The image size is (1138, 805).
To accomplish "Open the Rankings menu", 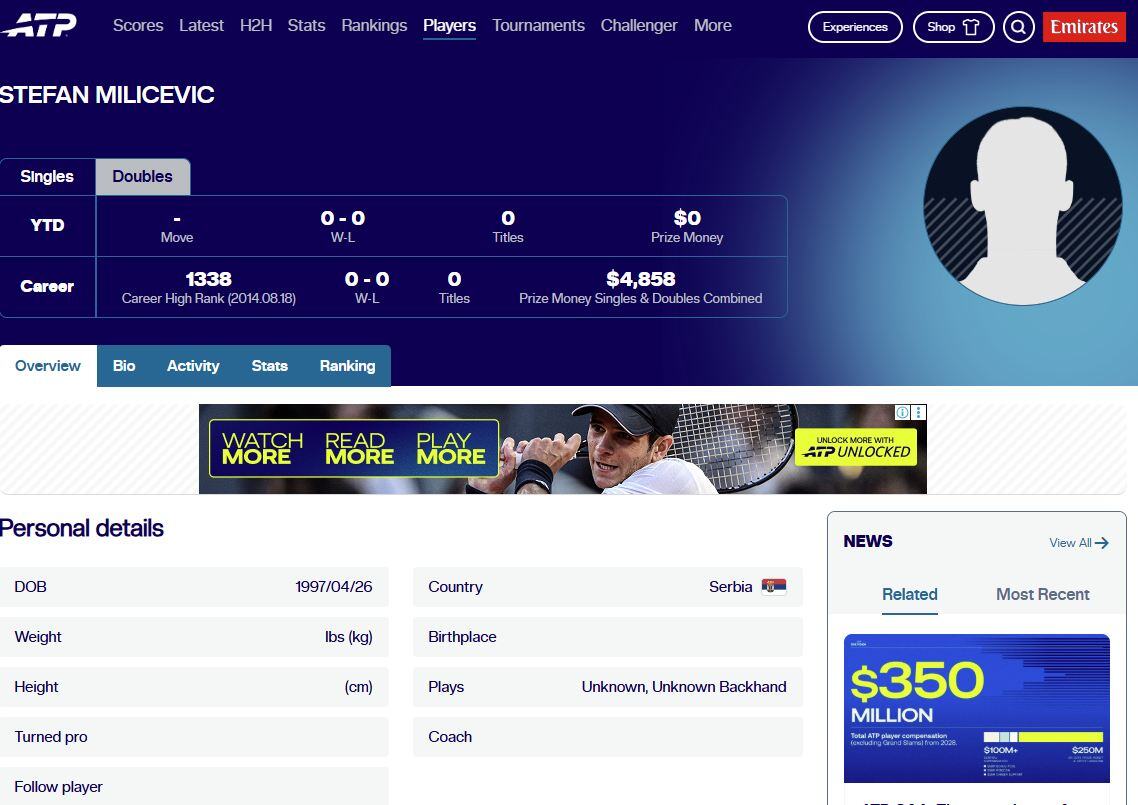I will [374, 25].
